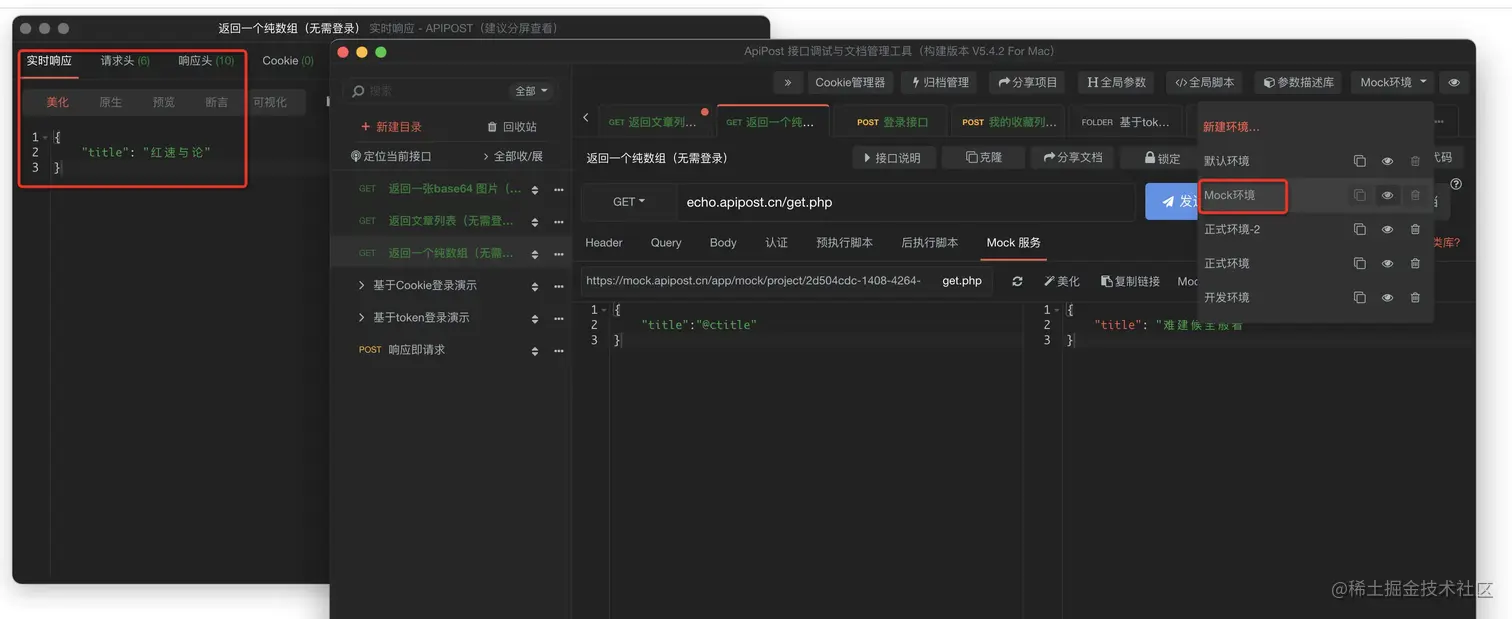The image size is (1512, 619).
Task: Toggle the eye icon in top toolbar
Action: (x=1453, y=82)
